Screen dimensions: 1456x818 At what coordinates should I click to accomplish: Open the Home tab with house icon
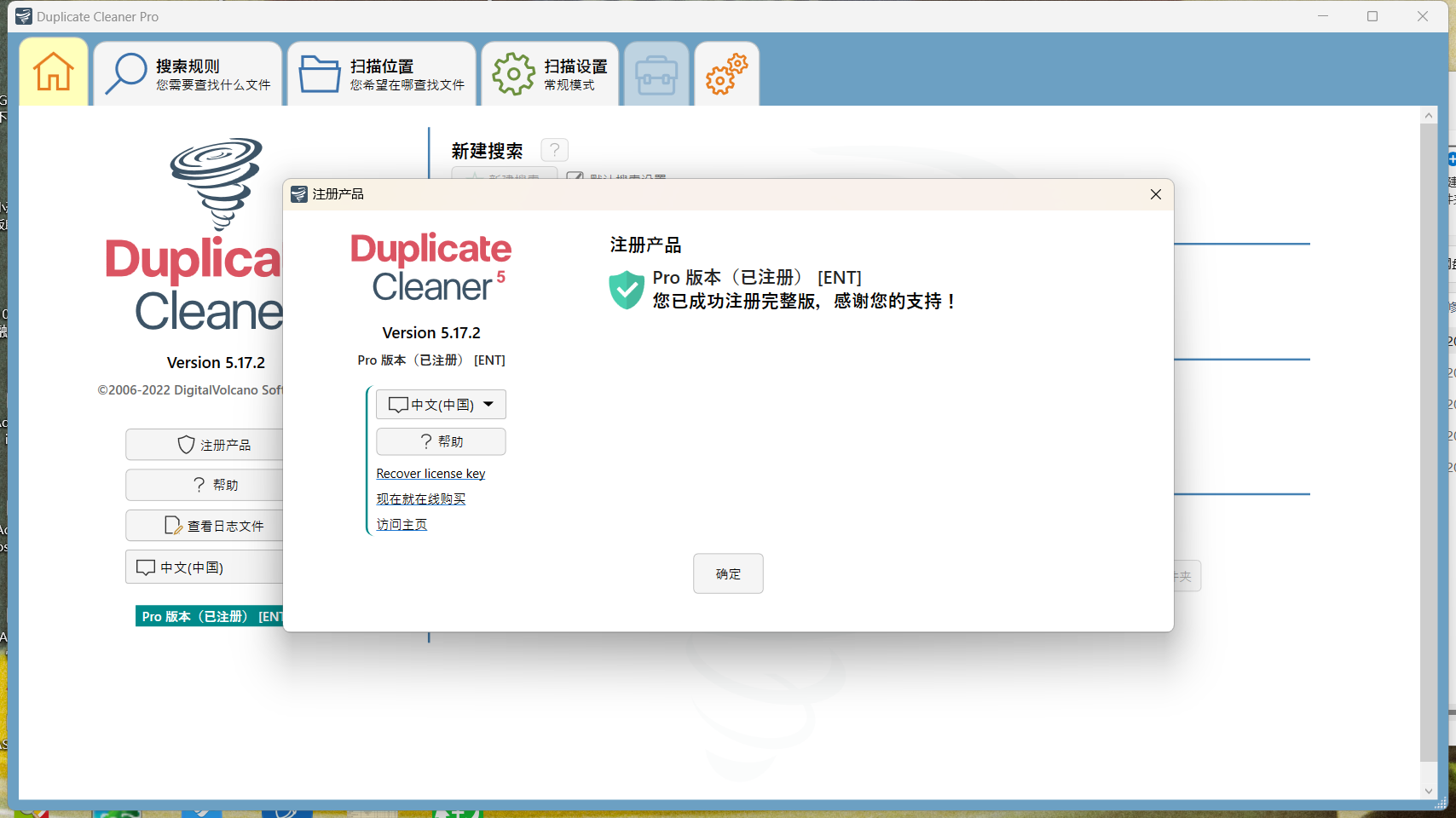[x=54, y=72]
